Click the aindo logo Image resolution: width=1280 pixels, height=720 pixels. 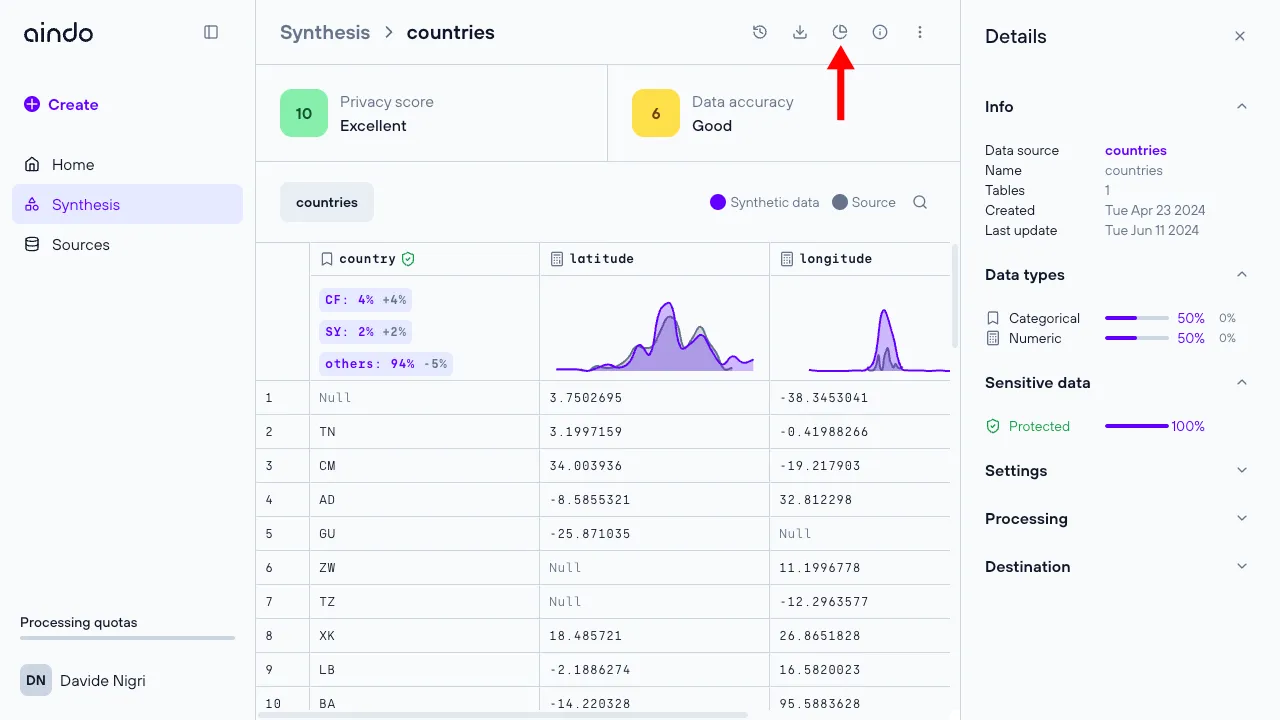(x=58, y=32)
